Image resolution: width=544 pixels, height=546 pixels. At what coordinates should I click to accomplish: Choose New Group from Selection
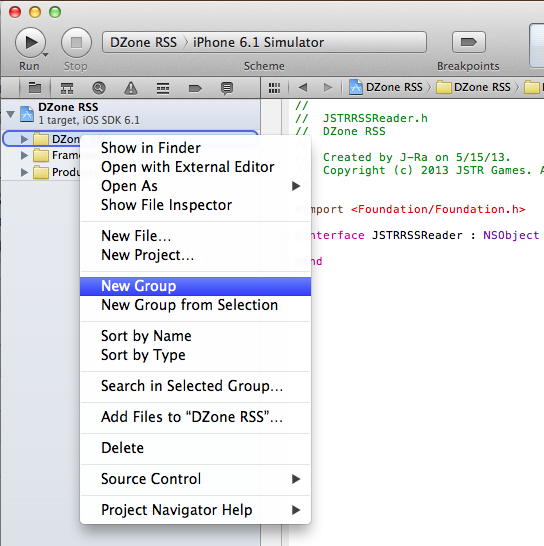(195, 305)
